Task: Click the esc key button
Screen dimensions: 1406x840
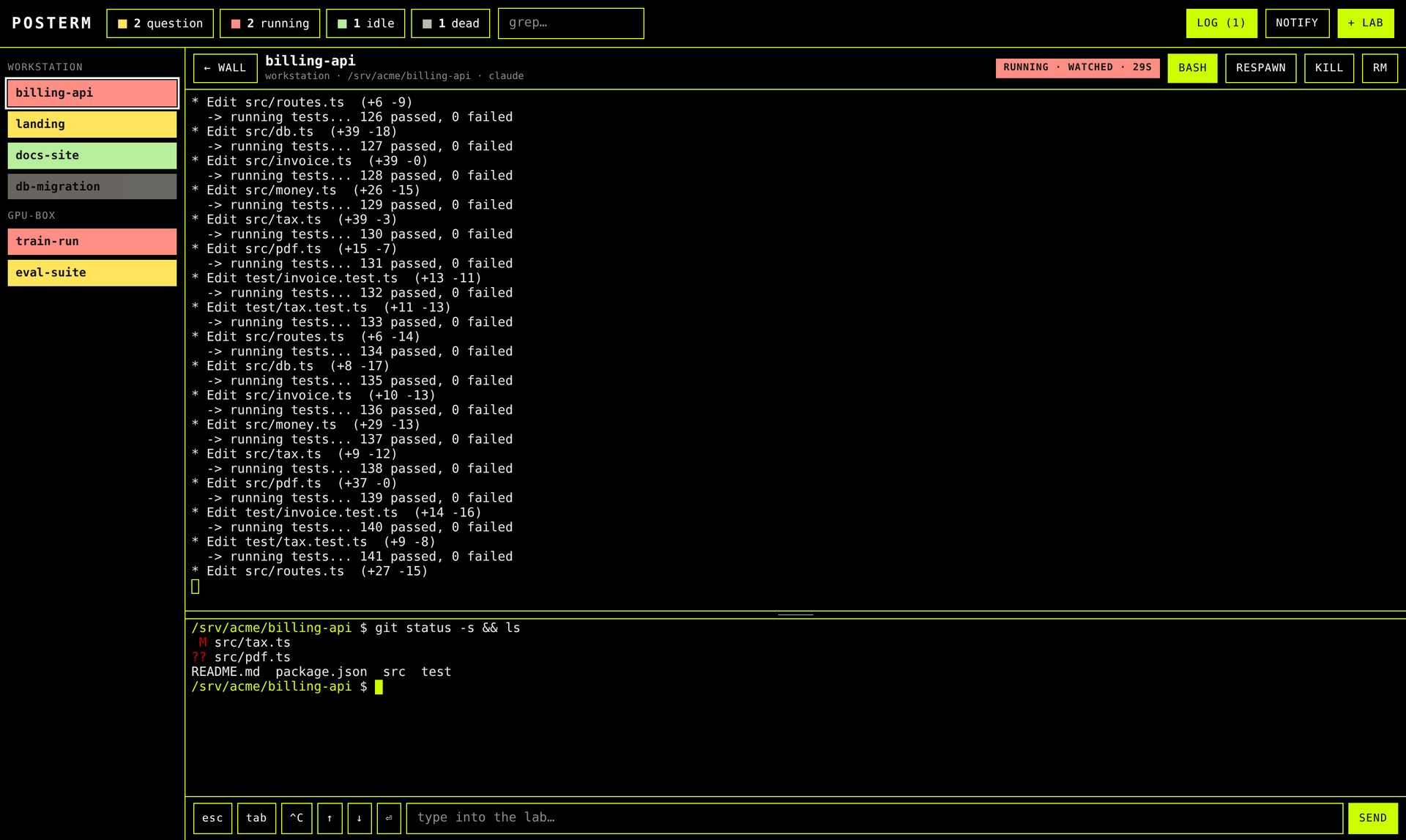Action: coord(212,818)
